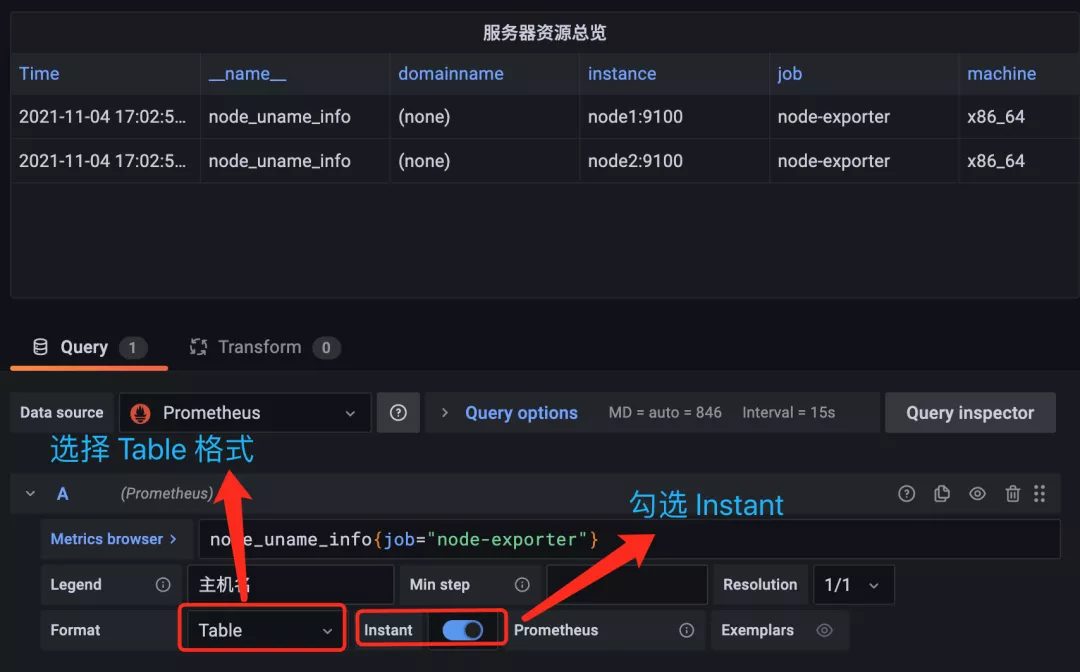Click the Interval = 15s text
Screen dimensions: 1080x672
point(789,412)
